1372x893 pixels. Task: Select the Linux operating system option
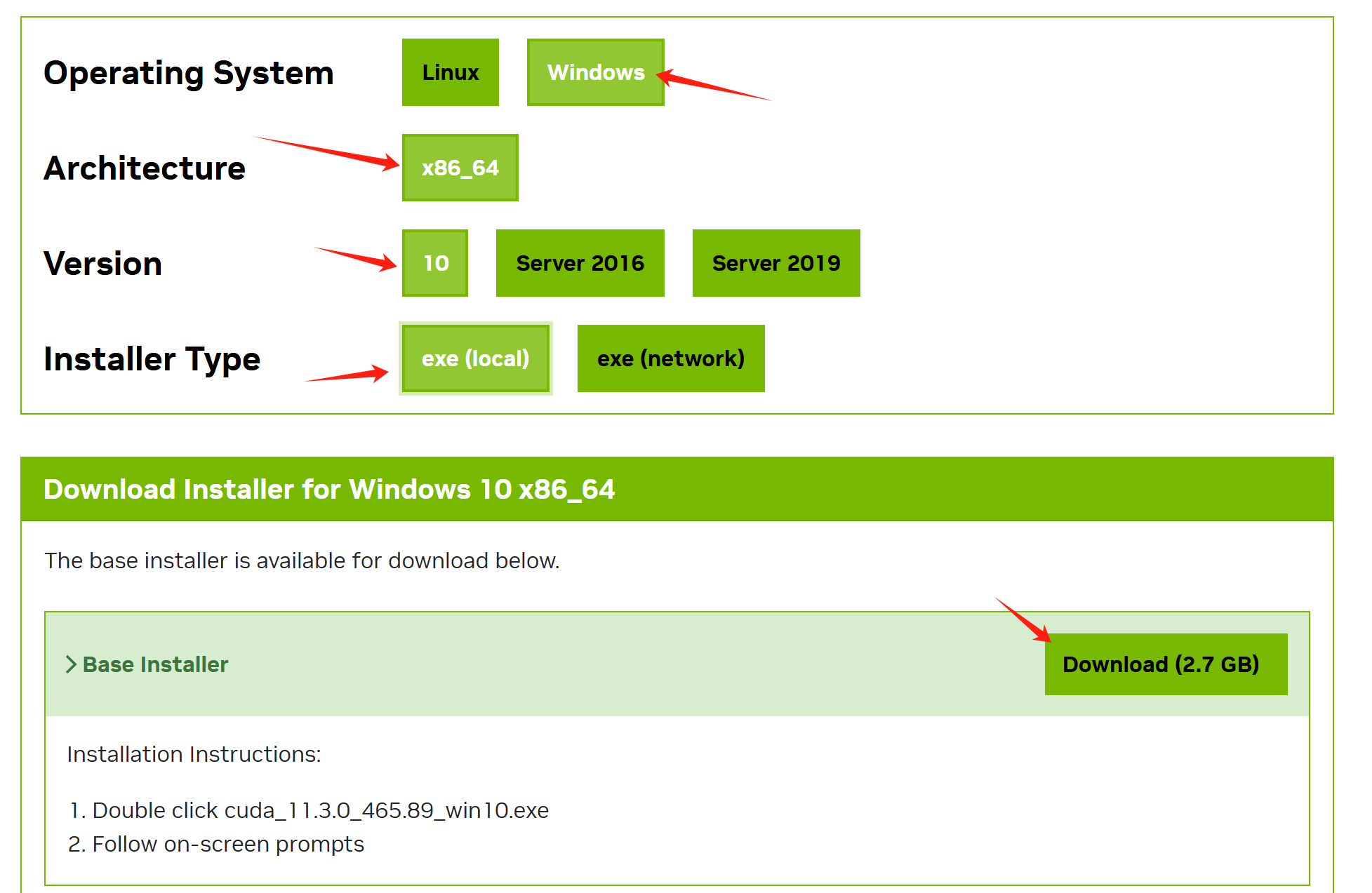pyautogui.click(x=450, y=72)
